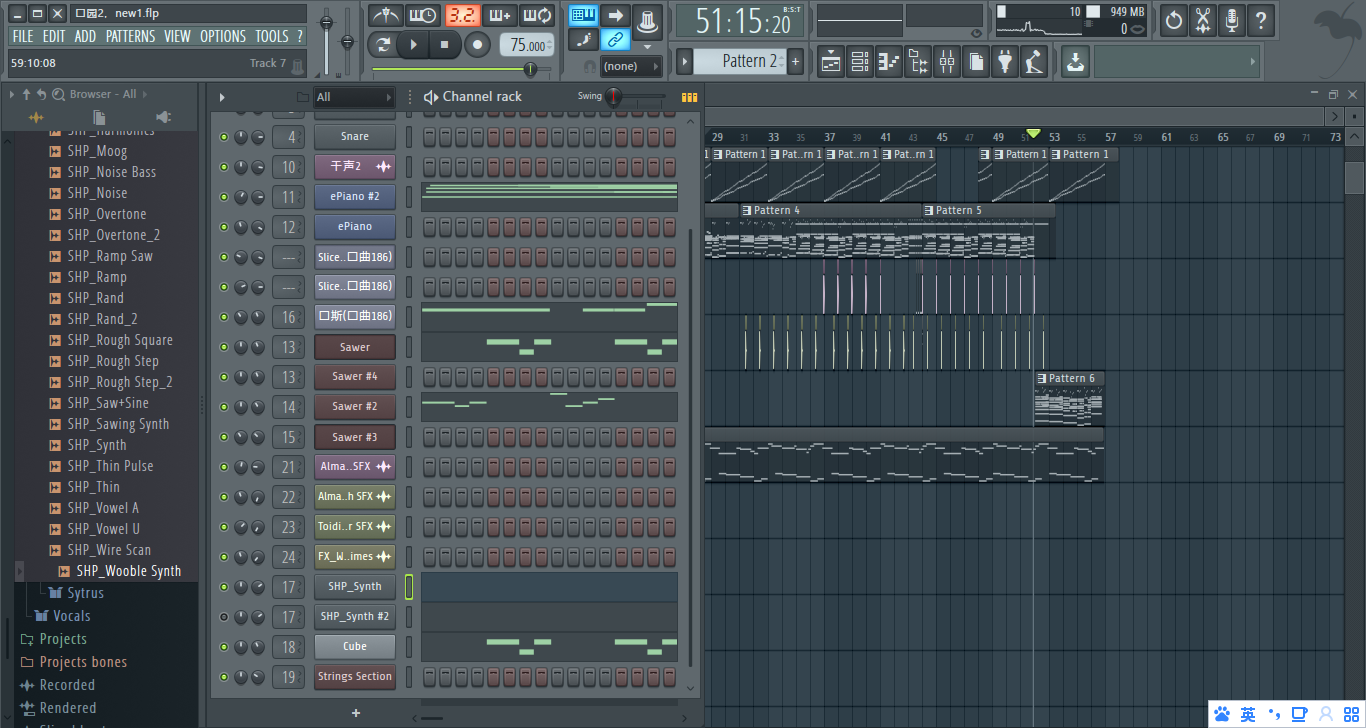This screenshot has height=728, width=1366.
Task: Add new pattern with plus button
Action: 796,61
